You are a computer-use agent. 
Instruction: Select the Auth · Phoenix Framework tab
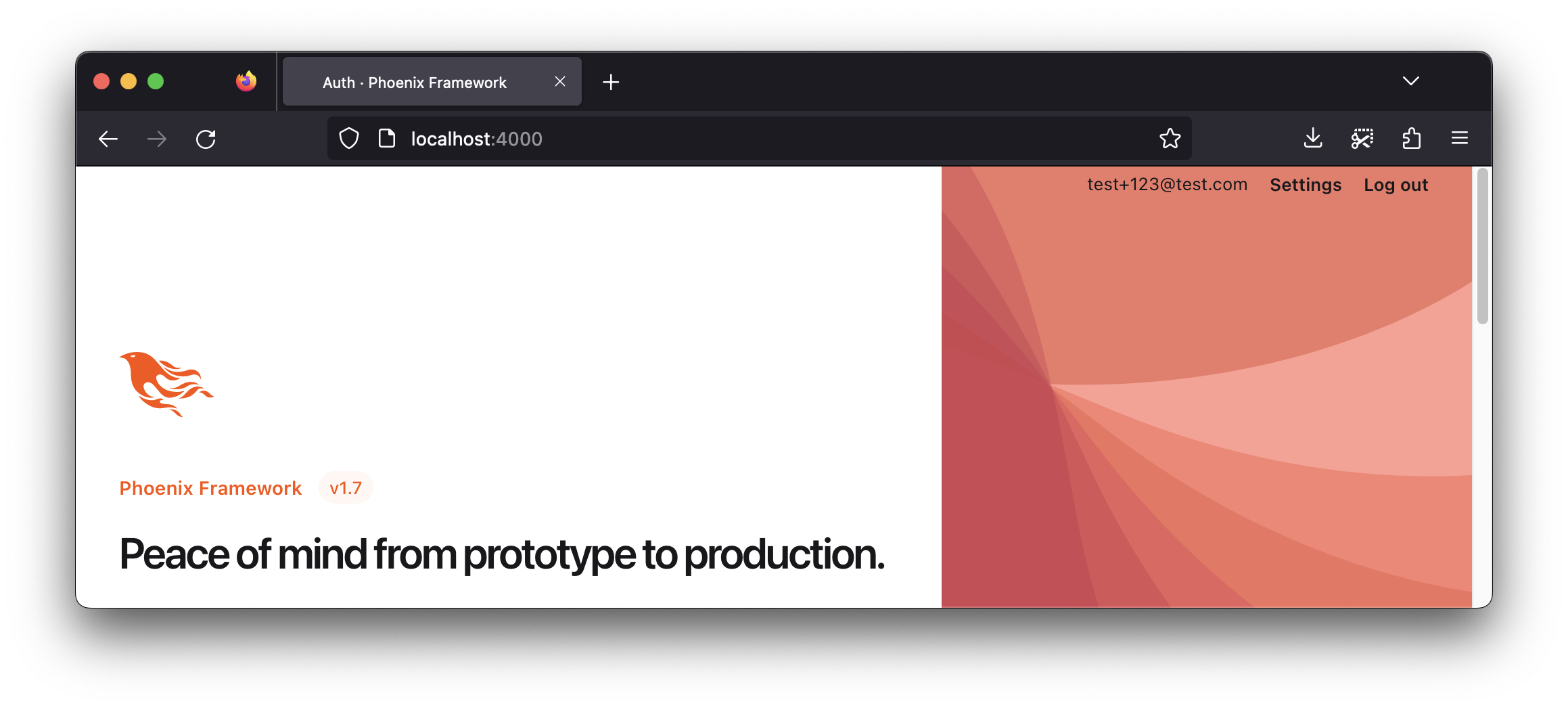click(x=432, y=82)
